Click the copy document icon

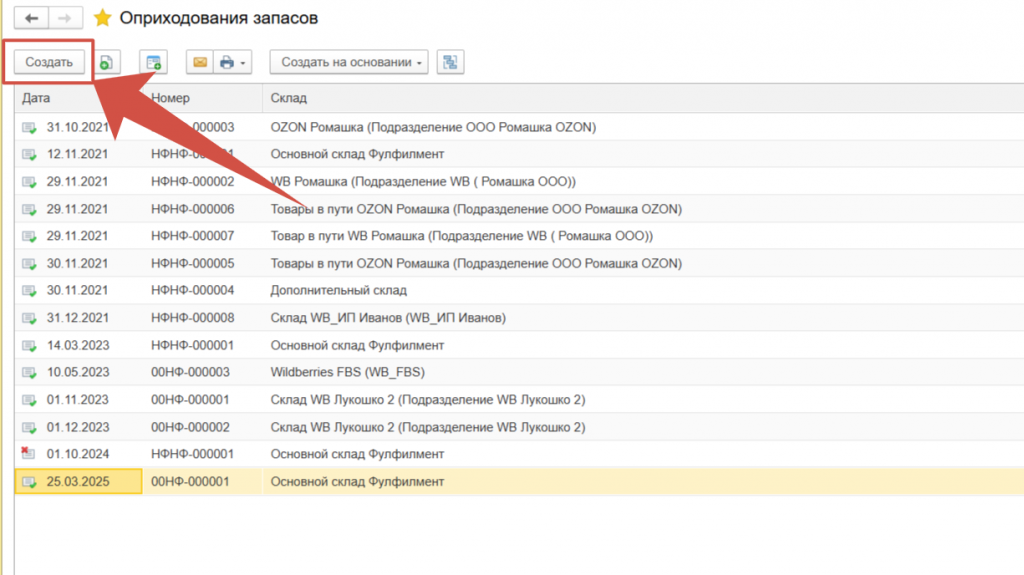(x=106, y=62)
